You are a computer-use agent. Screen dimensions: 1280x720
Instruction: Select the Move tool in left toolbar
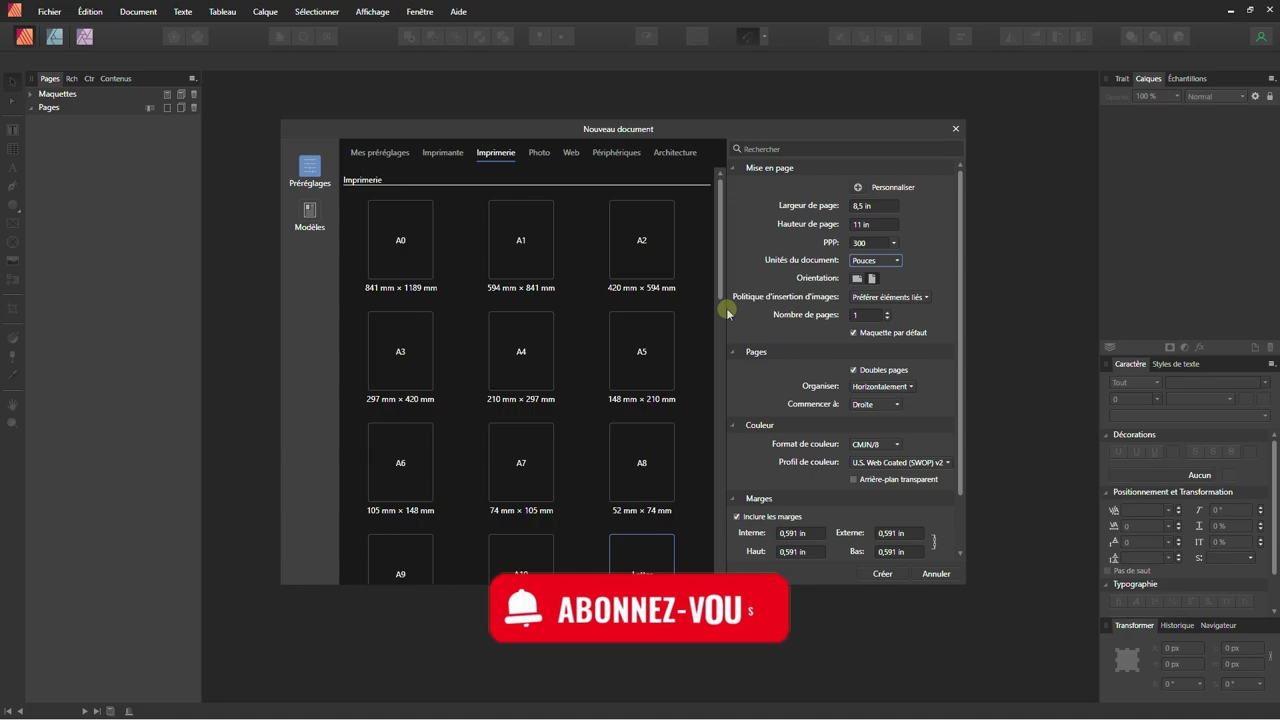13,82
